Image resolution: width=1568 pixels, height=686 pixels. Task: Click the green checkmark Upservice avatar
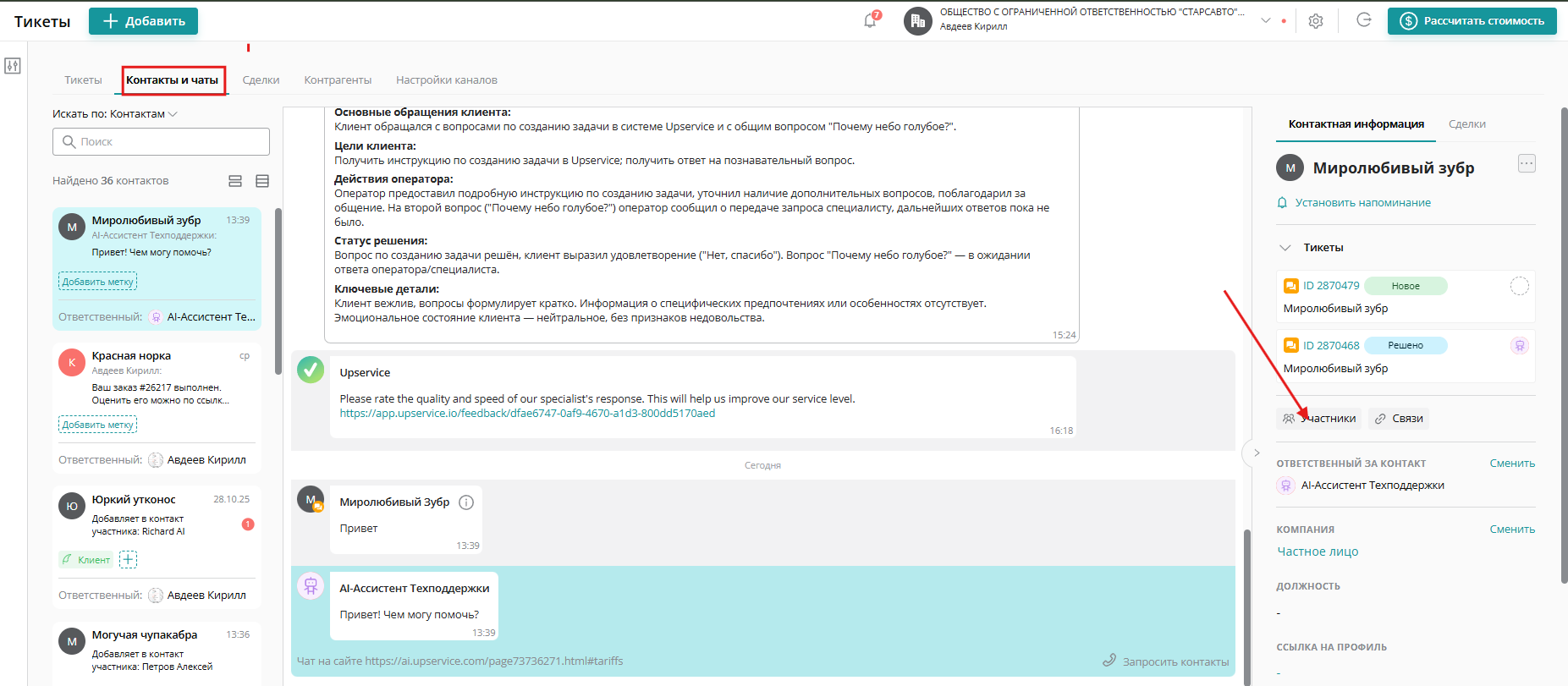[311, 370]
